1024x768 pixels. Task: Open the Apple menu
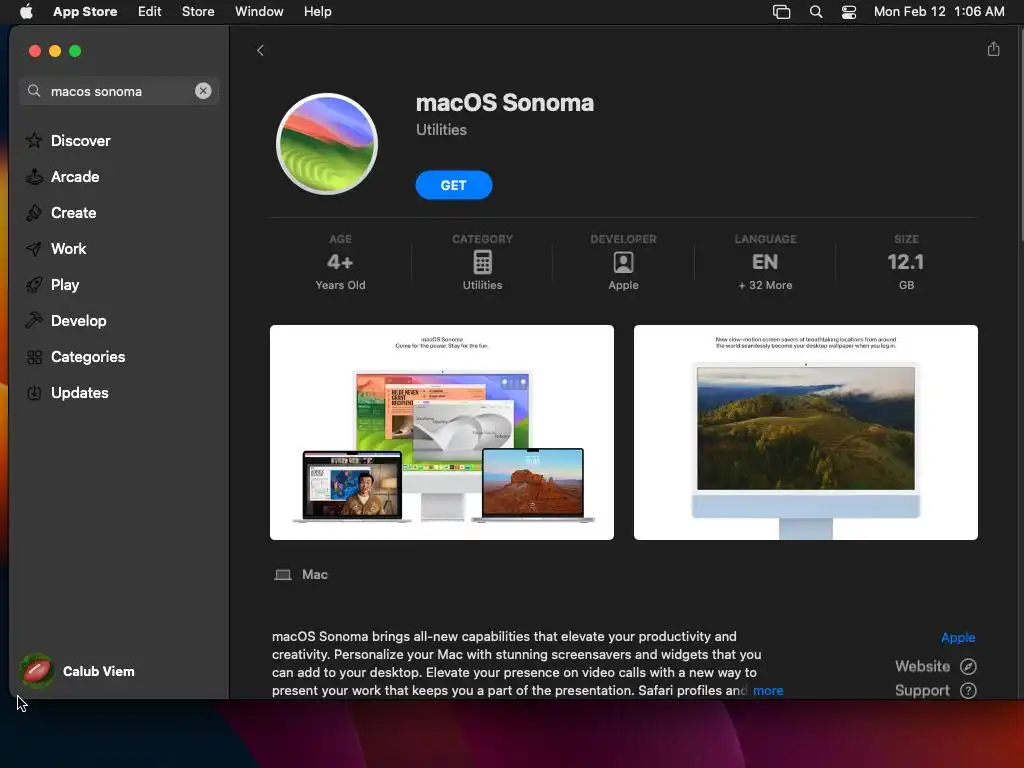pos(26,11)
